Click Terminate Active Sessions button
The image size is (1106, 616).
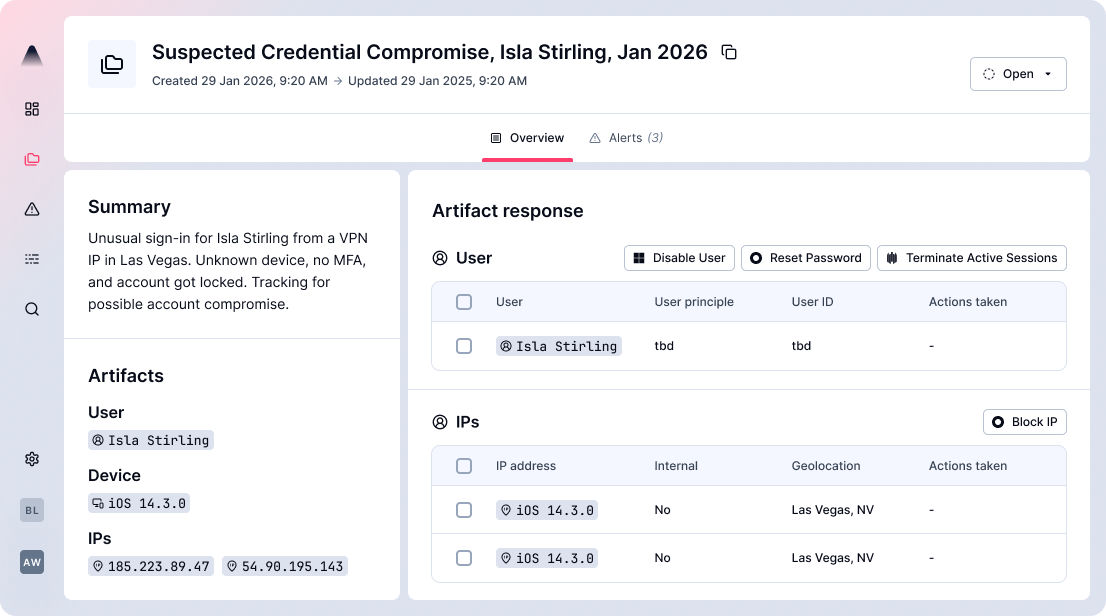pyautogui.click(x=971, y=258)
